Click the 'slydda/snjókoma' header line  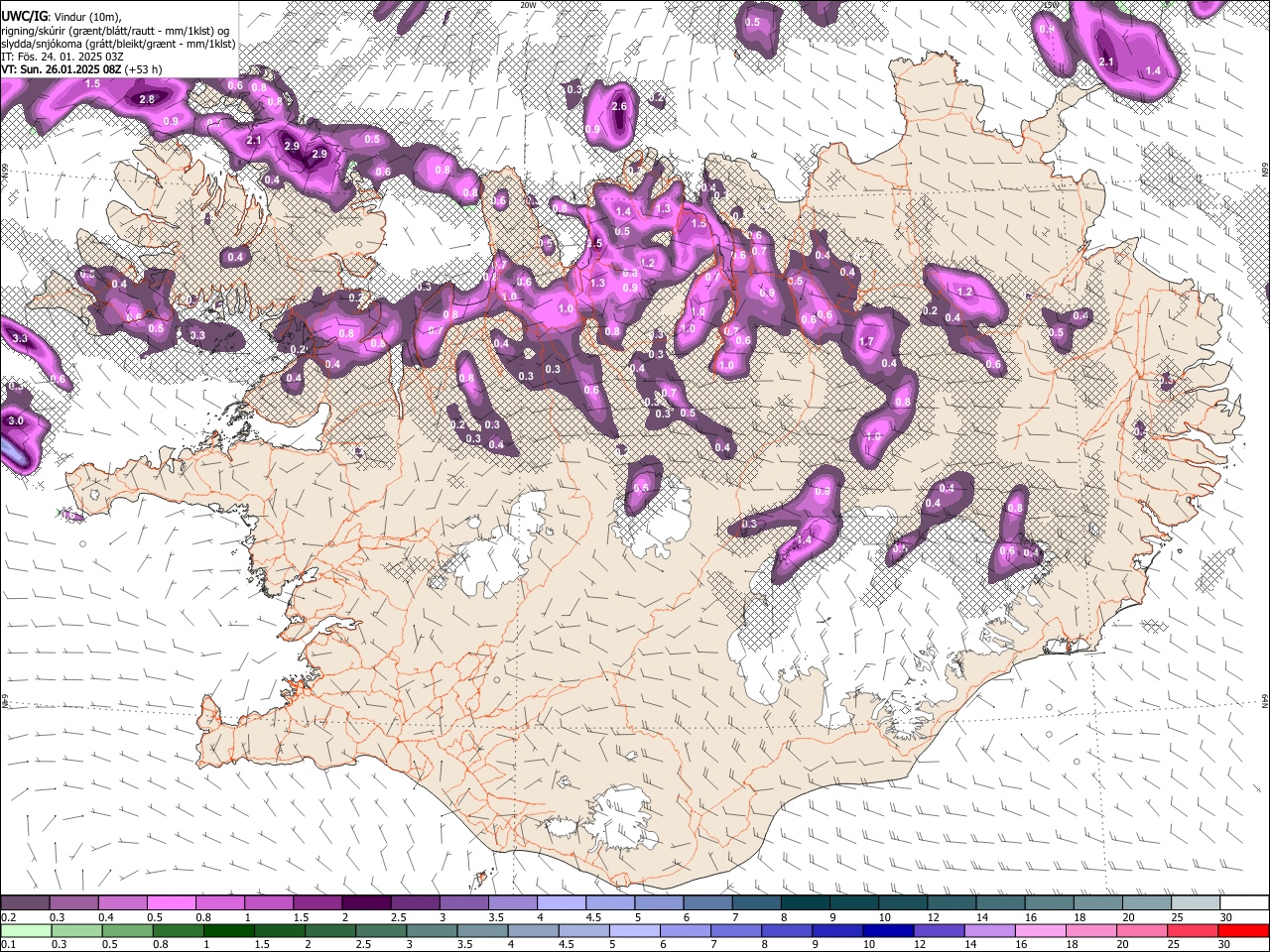118,44
